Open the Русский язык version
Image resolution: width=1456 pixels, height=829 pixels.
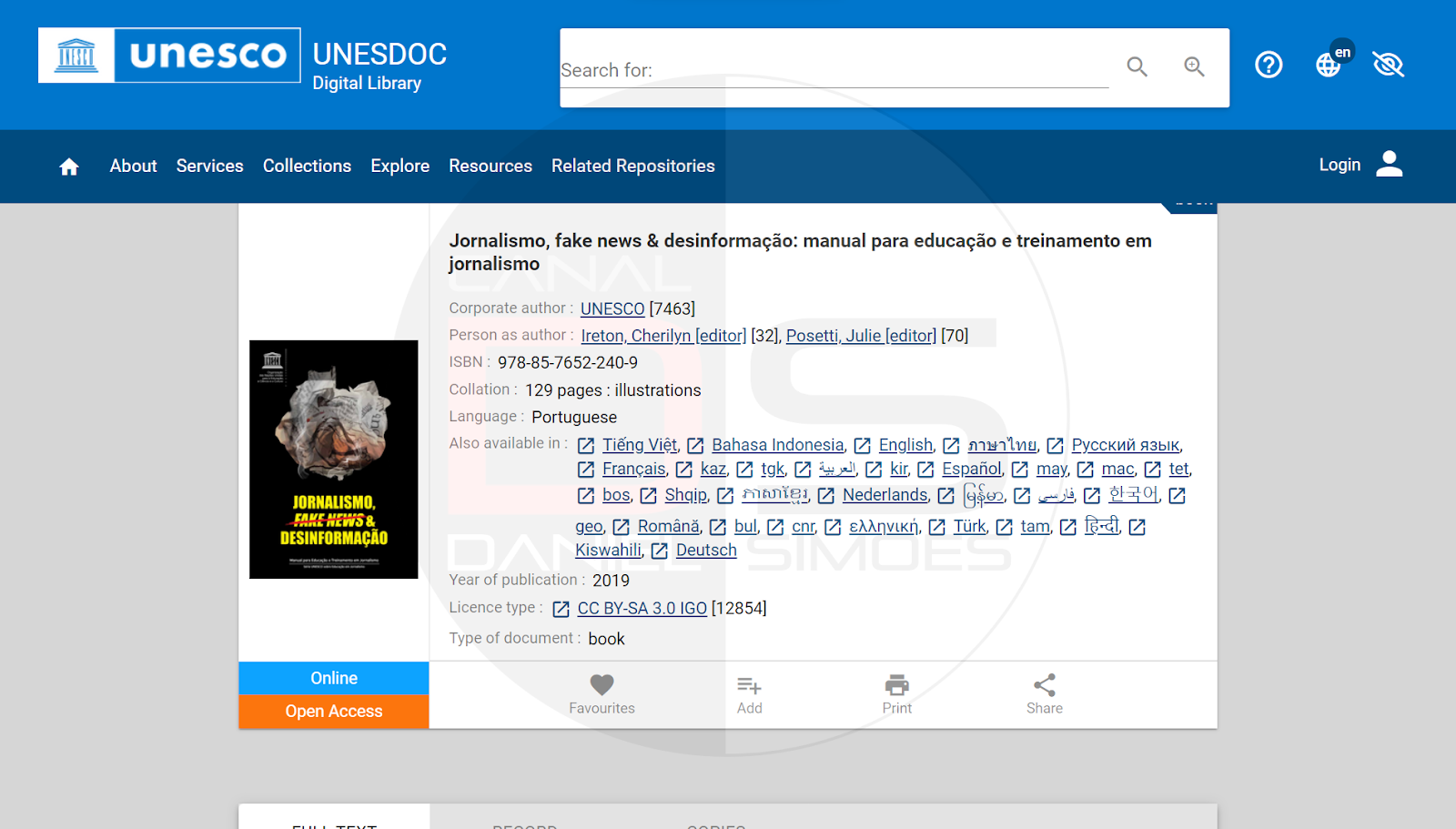click(1126, 445)
